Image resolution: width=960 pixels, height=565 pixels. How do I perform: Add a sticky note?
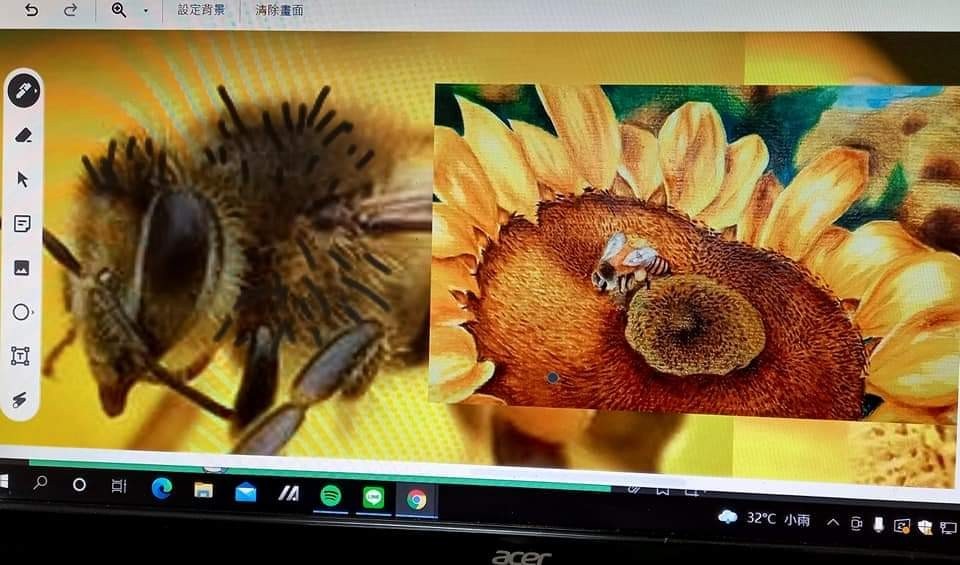[22, 223]
